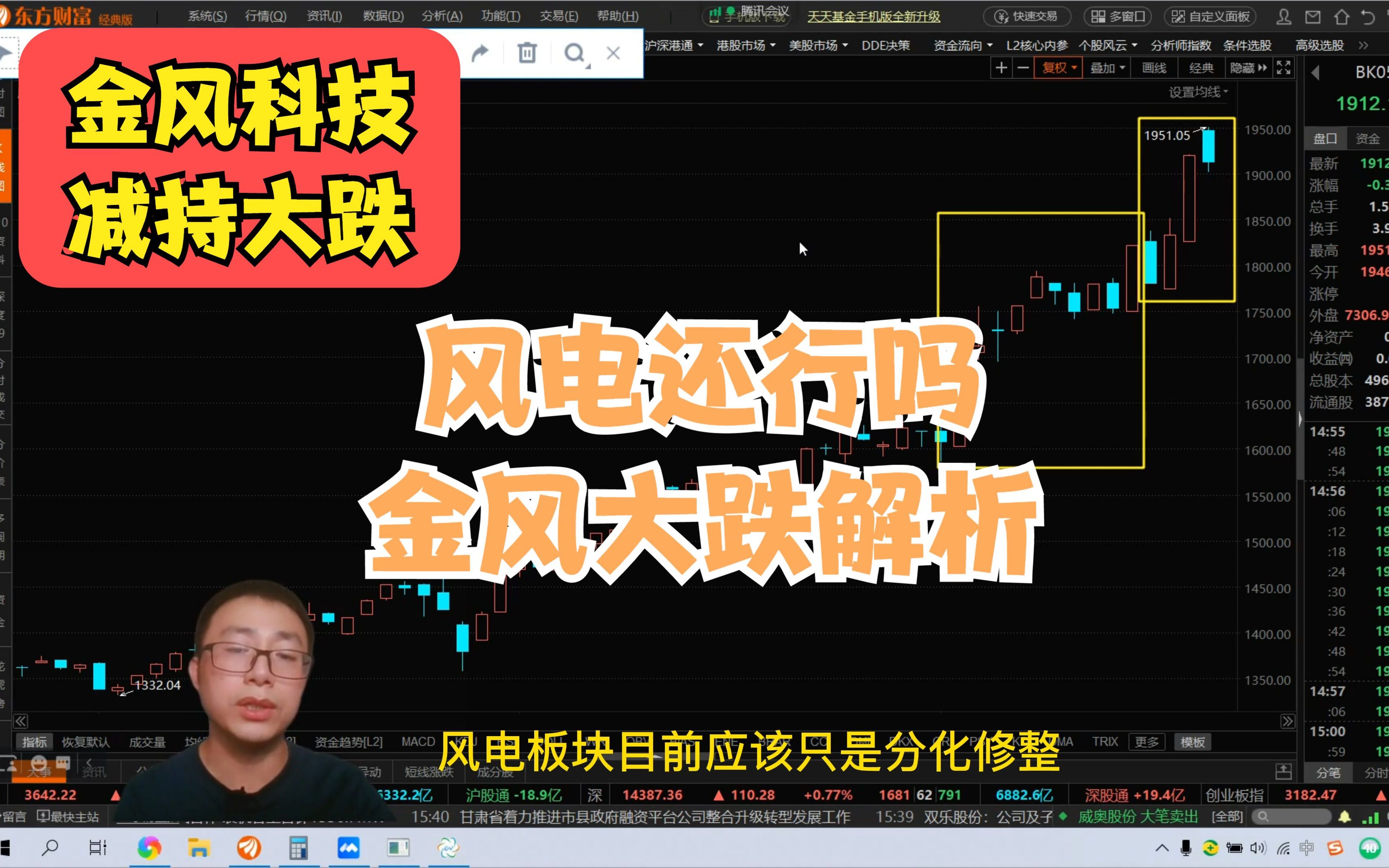Open 条件选股
The width and height of the screenshot is (1389, 868).
pos(1247,45)
